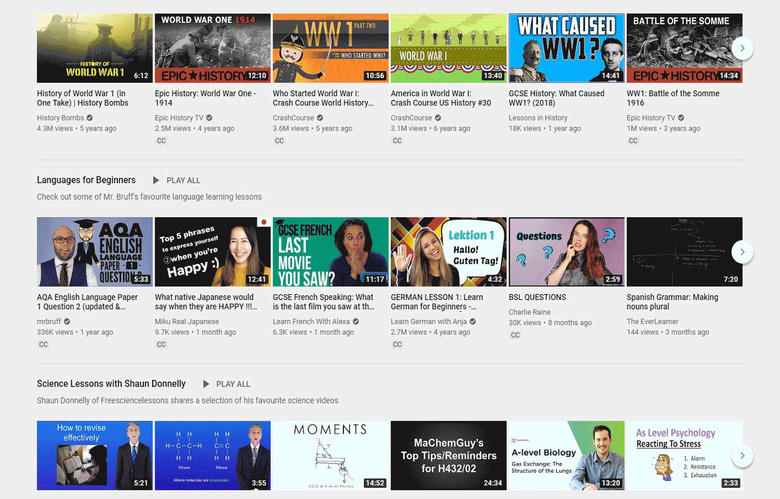This screenshot has width=780, height=499.
Task: Open Epic History TV channel under Somme video
Action: tap(651, 118)
